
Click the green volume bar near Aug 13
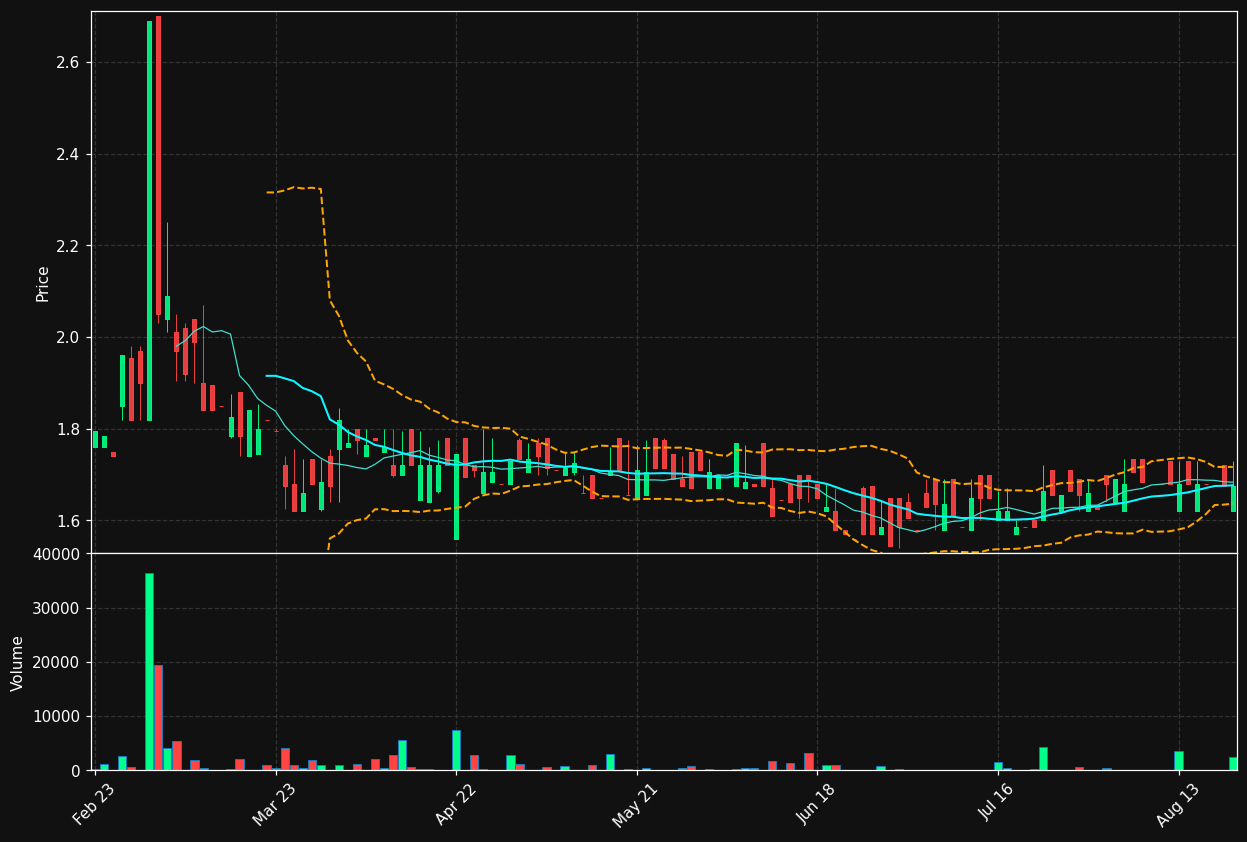click(x=1179, y=761)
